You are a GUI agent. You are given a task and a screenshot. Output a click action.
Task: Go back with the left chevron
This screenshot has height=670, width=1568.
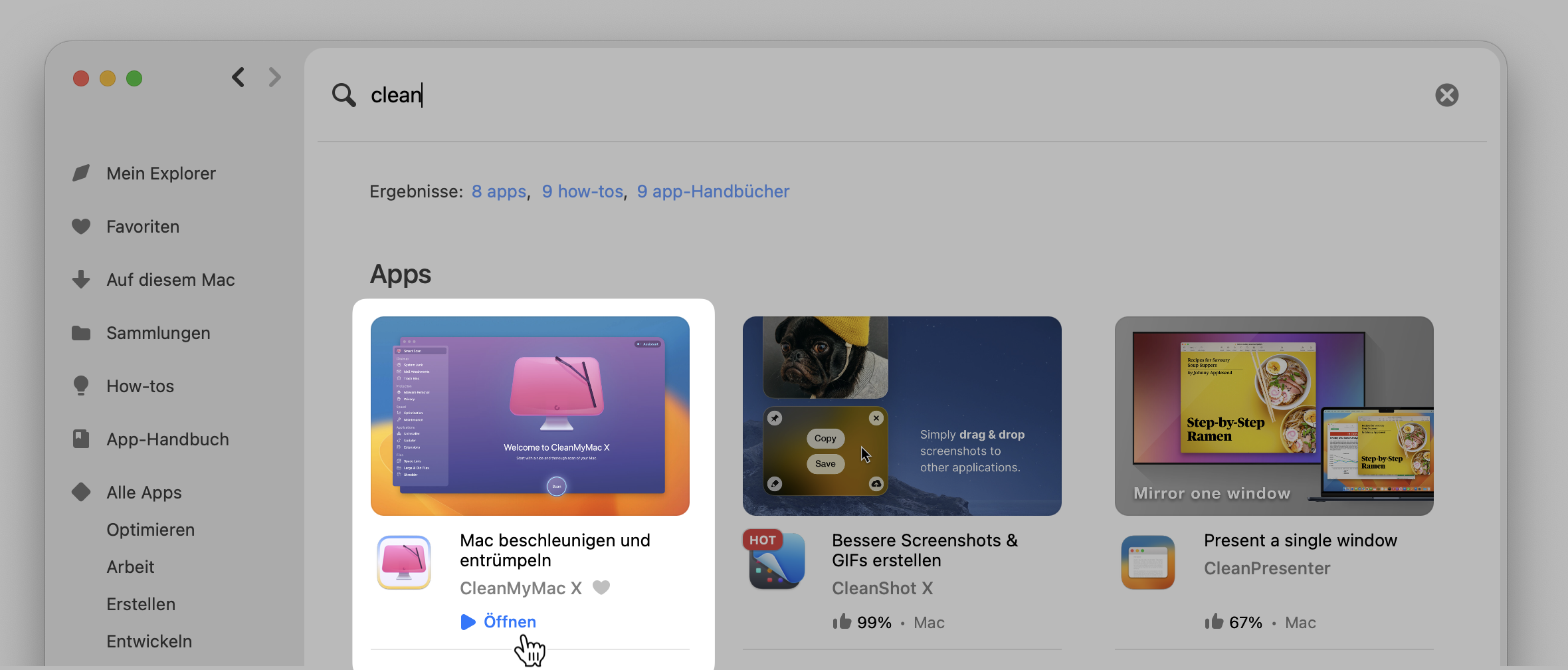[x=239, y=78]
